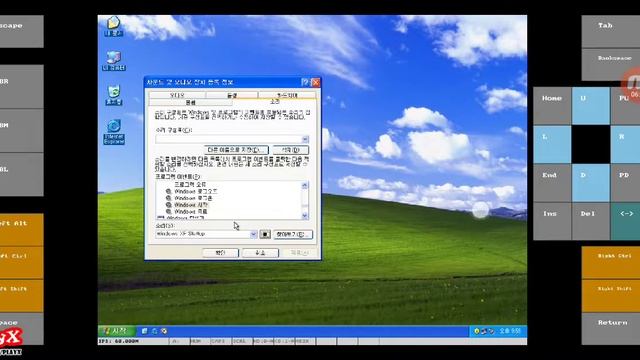
Task: Click the NUM indicator in the emulator status bar
Action: pyautogui.click(x=200, y=341)
